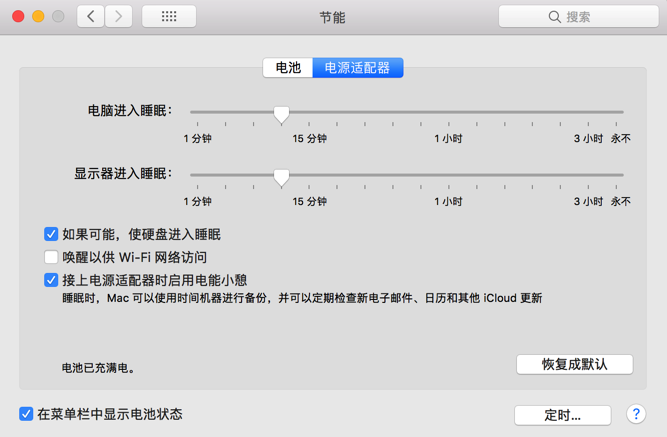Enable 唤醒以供 Wi-Fi 网络访问

[51, 257]
